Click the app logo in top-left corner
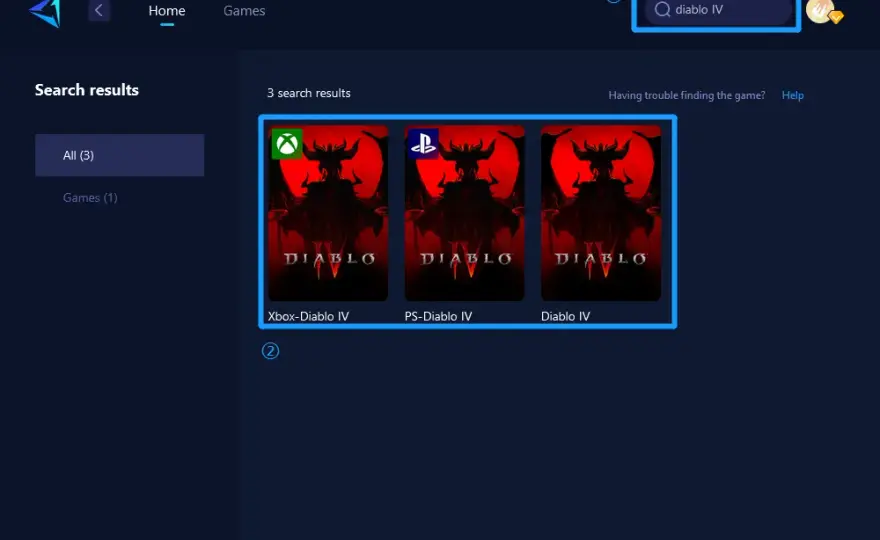Screen dimensions: 880x540 (45, 12)
